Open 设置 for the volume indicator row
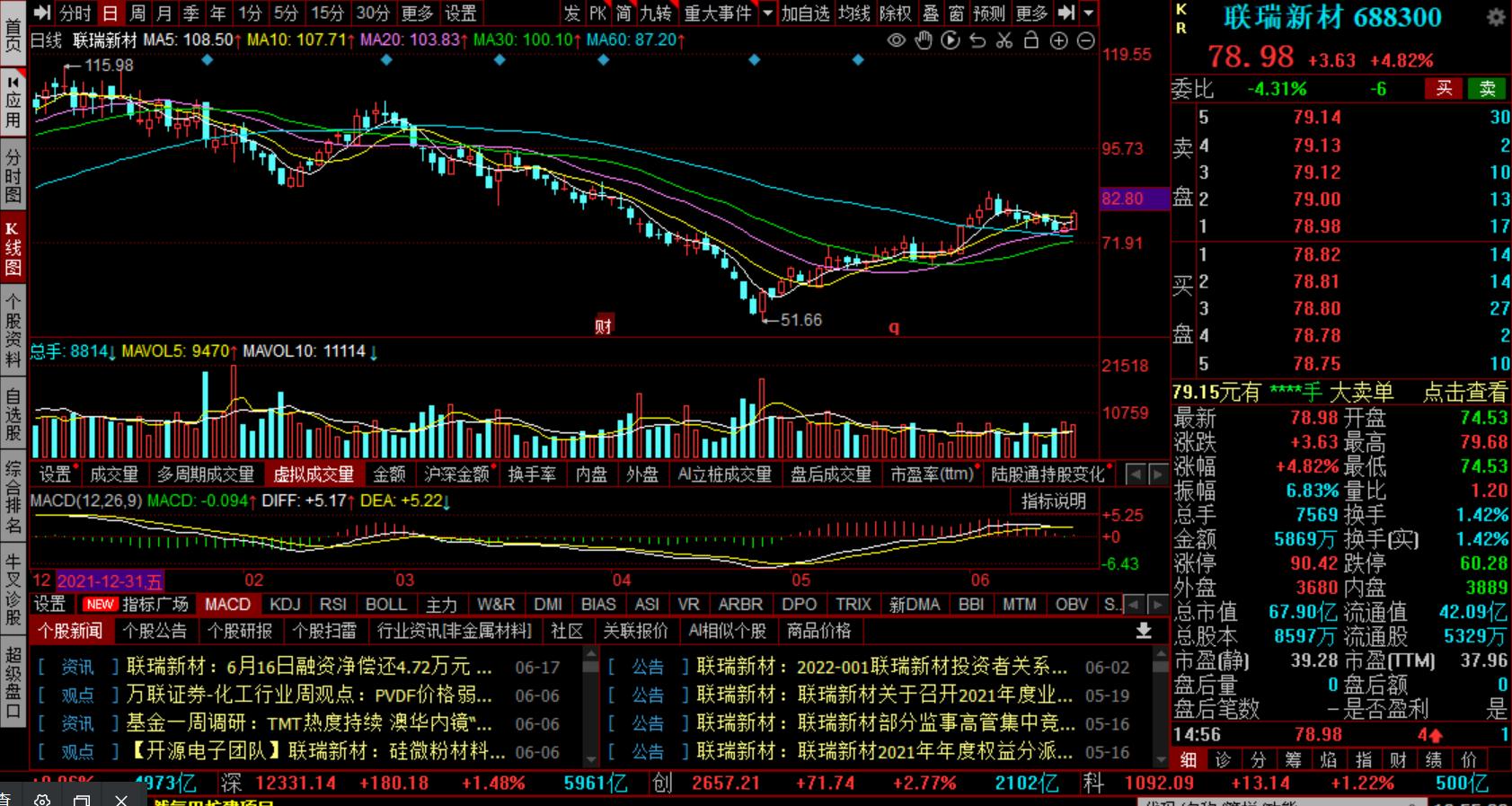The image size is (1512, 806). tap(54, 474)
